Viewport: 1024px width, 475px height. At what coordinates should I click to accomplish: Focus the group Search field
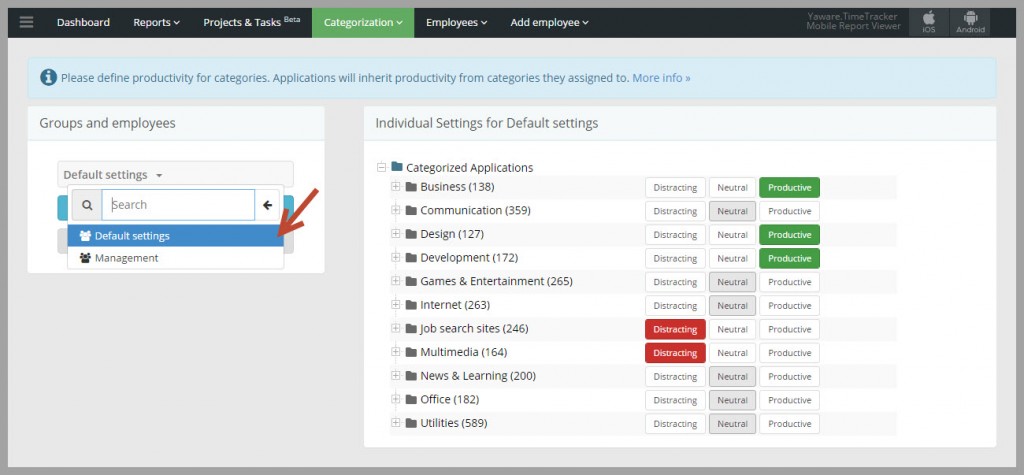coord(178,205)
